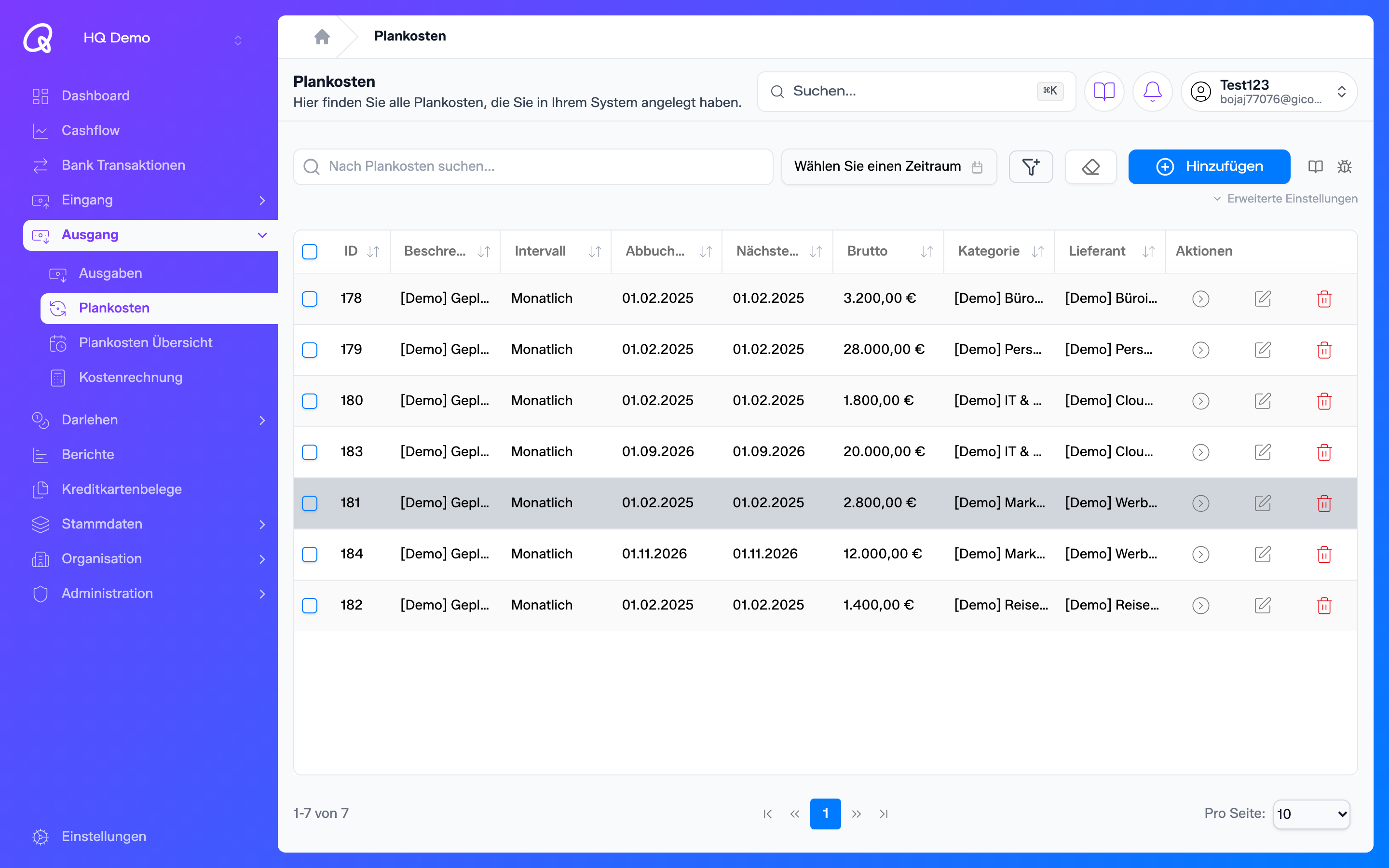Open details arrow for entry 183
Viewport: 1389px width, 868px height.
[1201, 452]
